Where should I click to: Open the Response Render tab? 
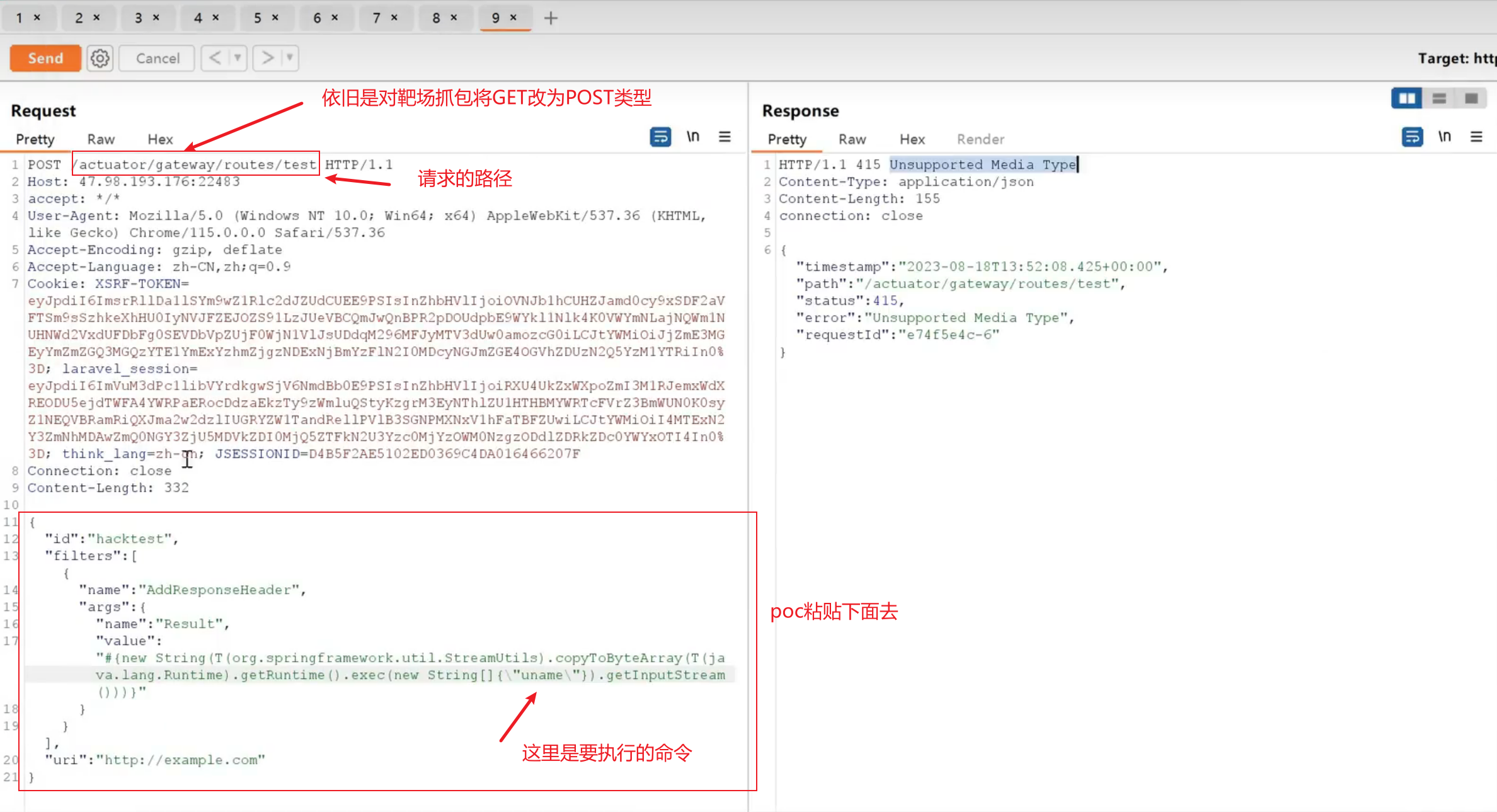tap(980, 139)
